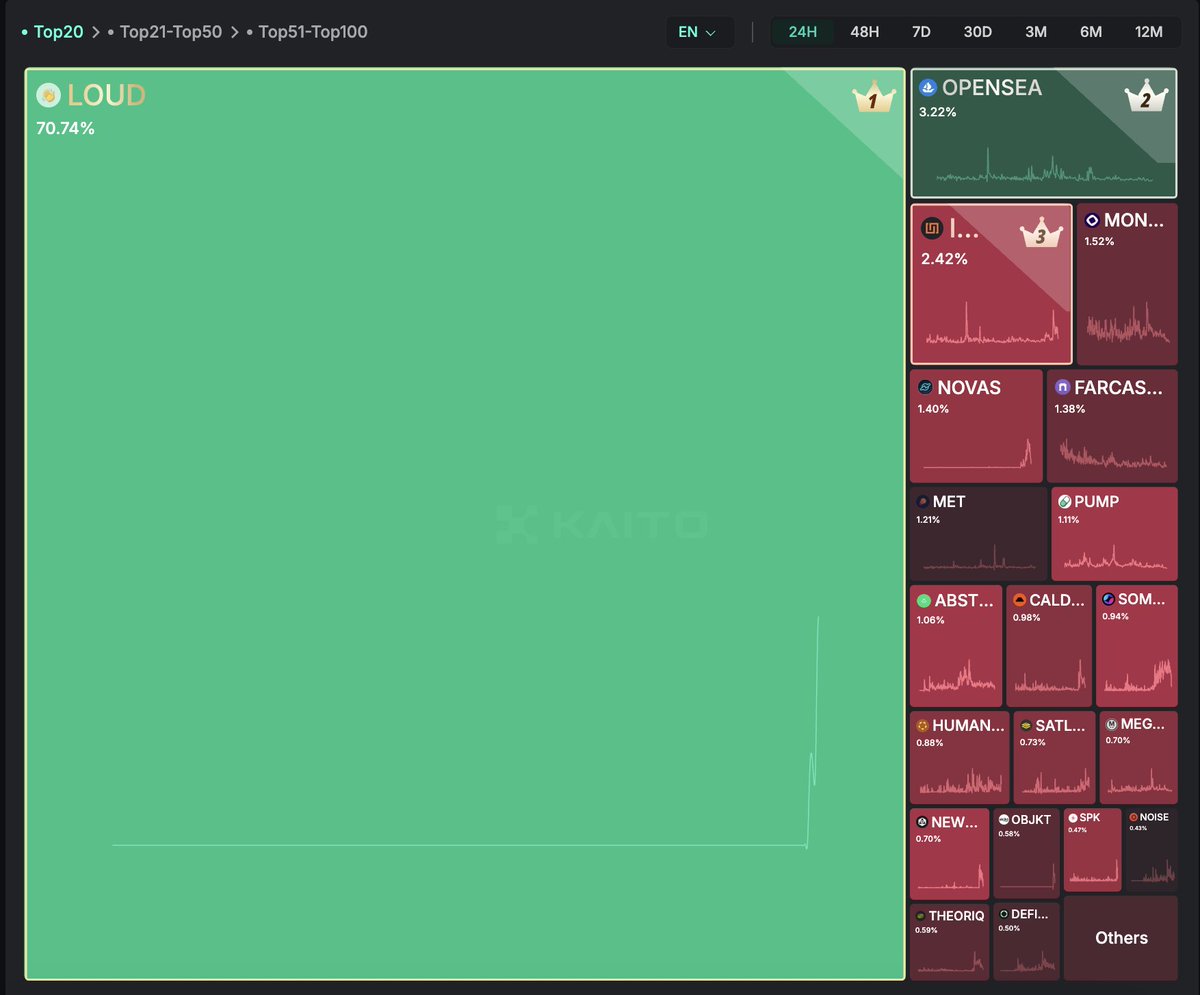
Task: Click the OPENSEA project name
Action: tap(992, 87)
